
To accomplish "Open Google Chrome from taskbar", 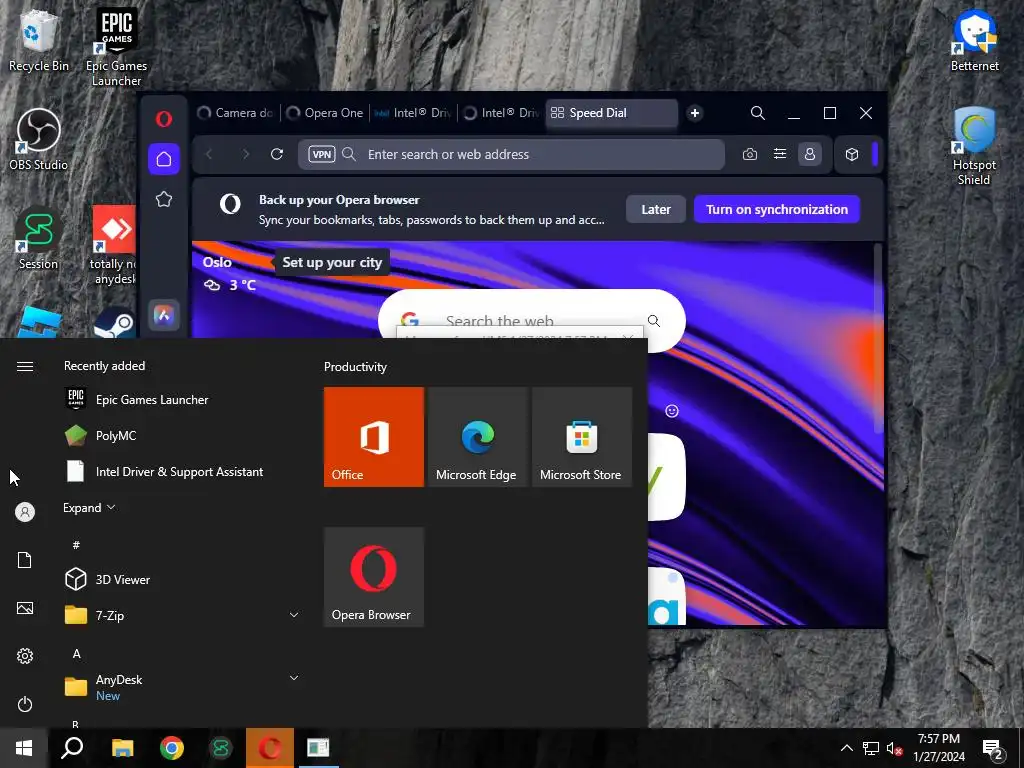I will (172, 748).
